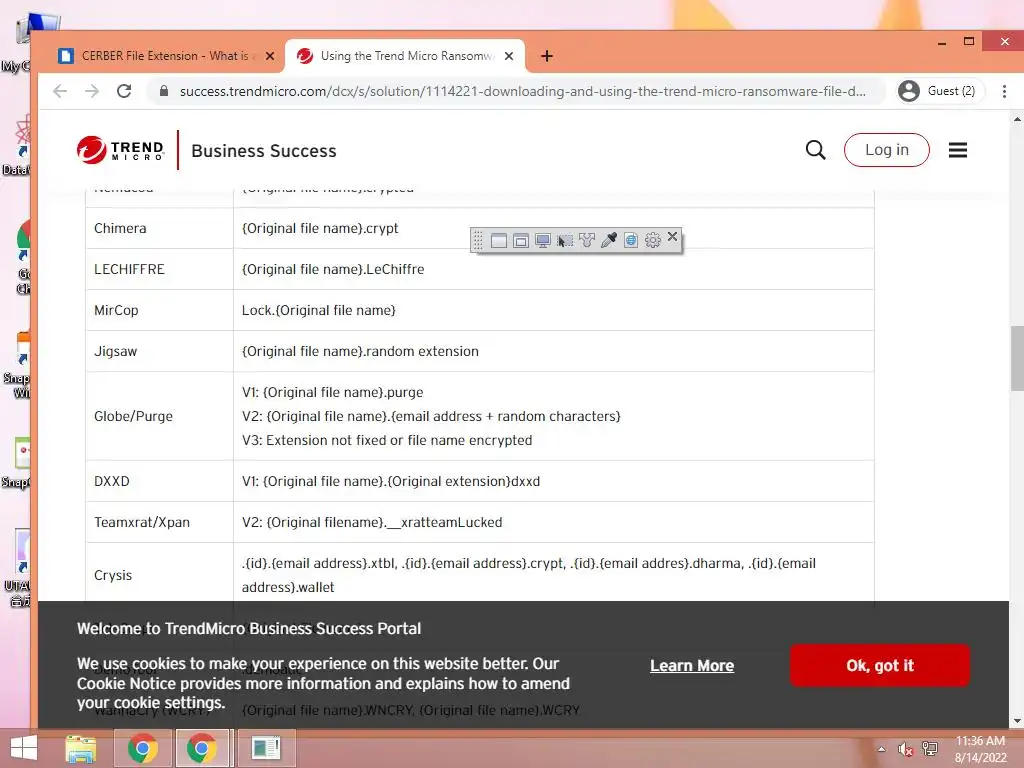Click '{Original file name}.random extension' text
This screenshot has width=1024, height=768.
coord(360,351)
